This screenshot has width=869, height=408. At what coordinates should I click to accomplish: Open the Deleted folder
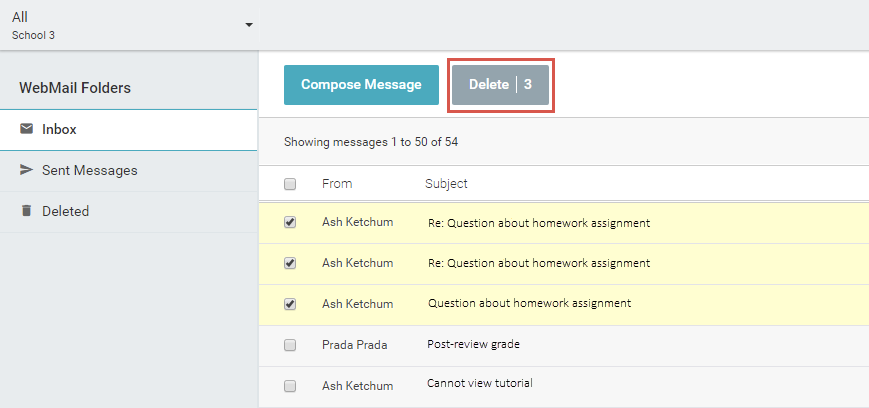(x=129, y=212)
